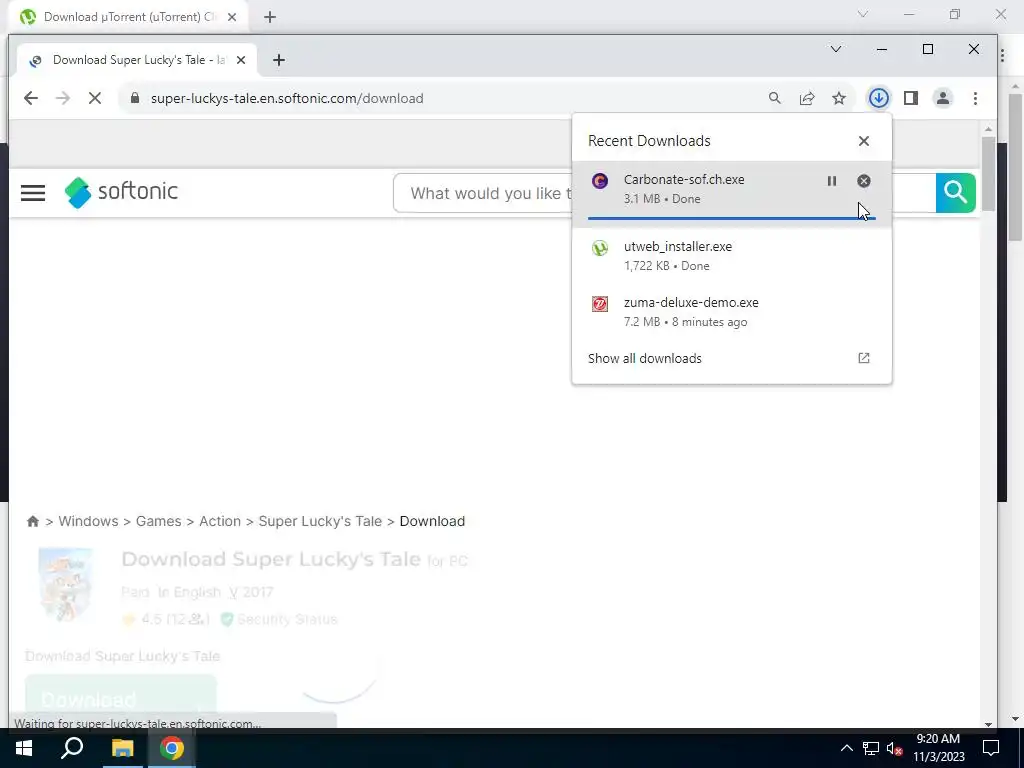Viewport: 1024px width, 768px height.
Task: Open the Windows Start menu
Action: click(x=24, y=748)
